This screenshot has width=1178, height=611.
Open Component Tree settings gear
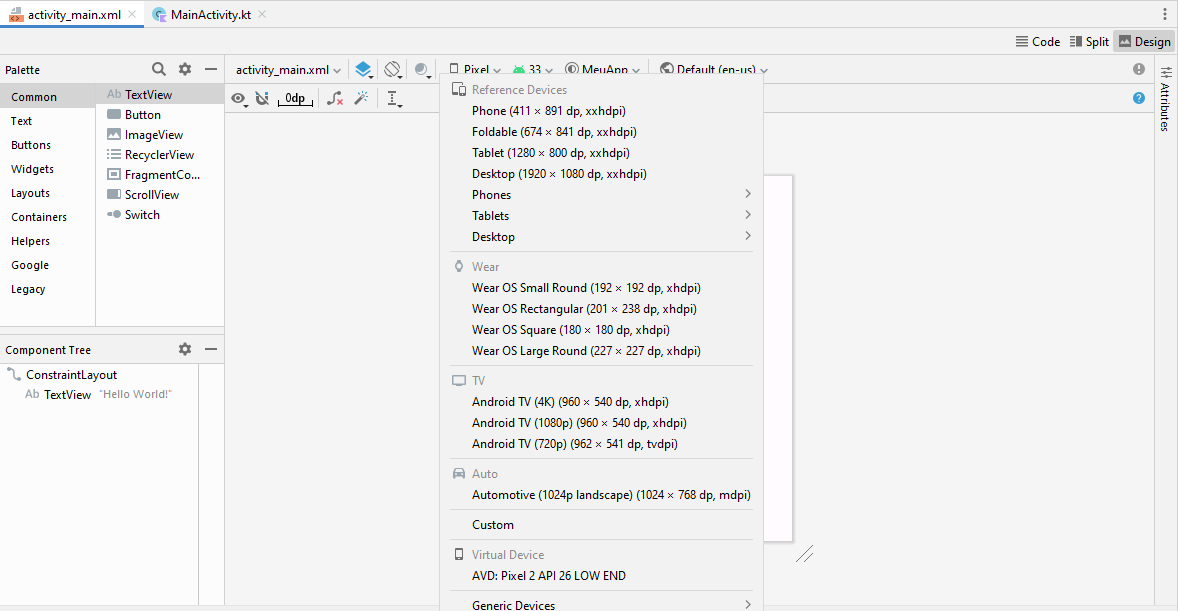(185, 349)
